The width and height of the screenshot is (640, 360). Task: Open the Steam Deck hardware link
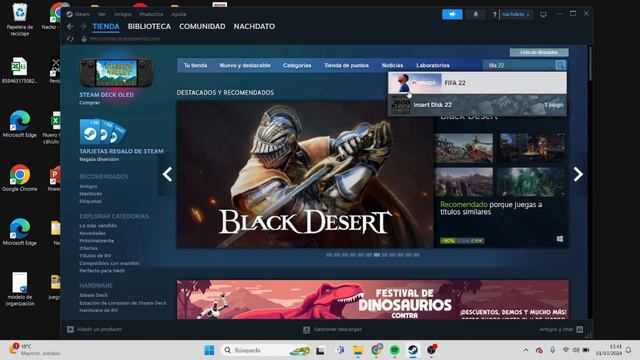coord(93,295)
